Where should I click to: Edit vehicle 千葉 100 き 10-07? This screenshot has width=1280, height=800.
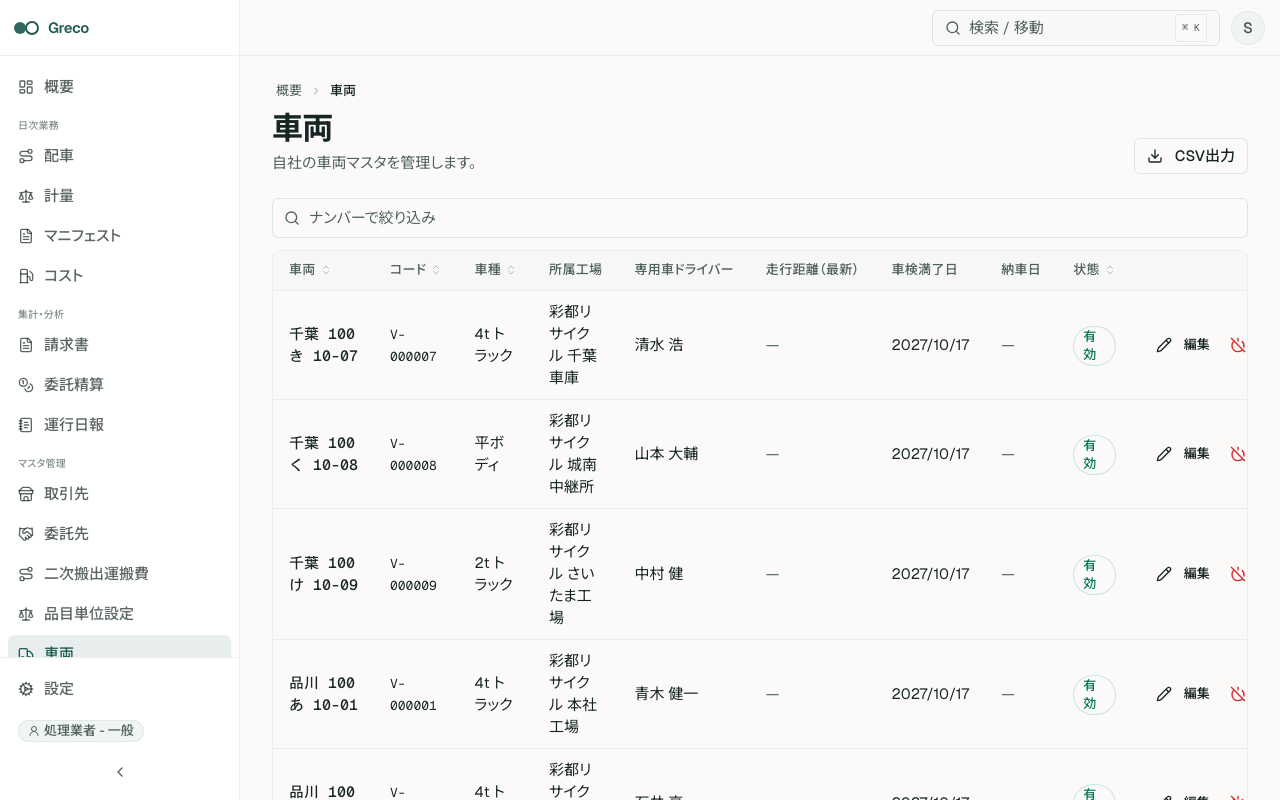click(x=1183, y=345)
